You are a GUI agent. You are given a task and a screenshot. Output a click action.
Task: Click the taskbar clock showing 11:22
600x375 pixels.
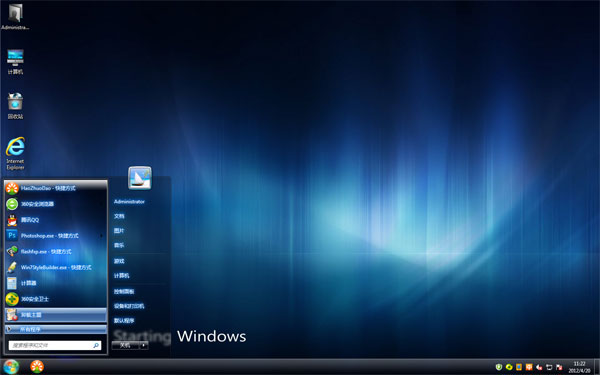[x=579, y=367]
